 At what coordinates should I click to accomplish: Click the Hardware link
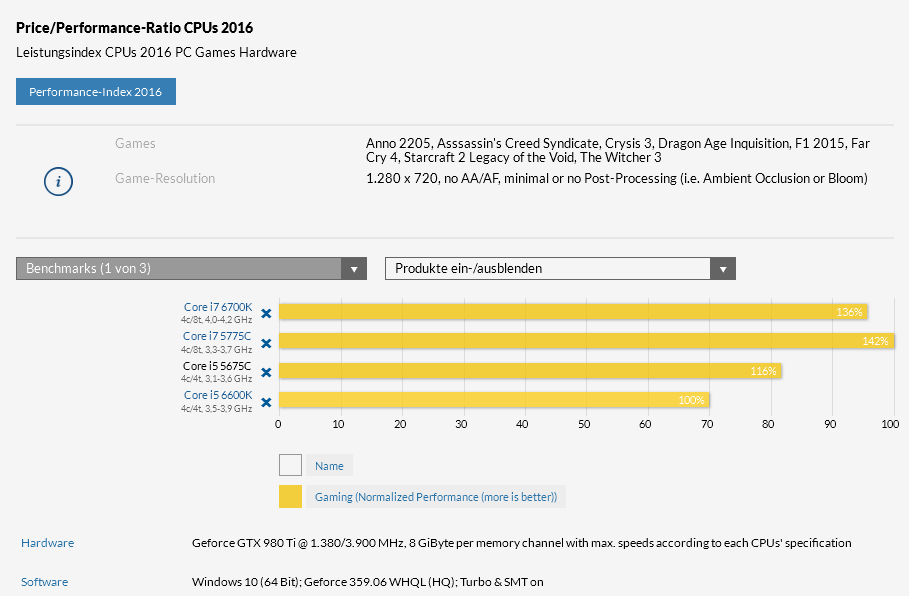tap(48, 543)
